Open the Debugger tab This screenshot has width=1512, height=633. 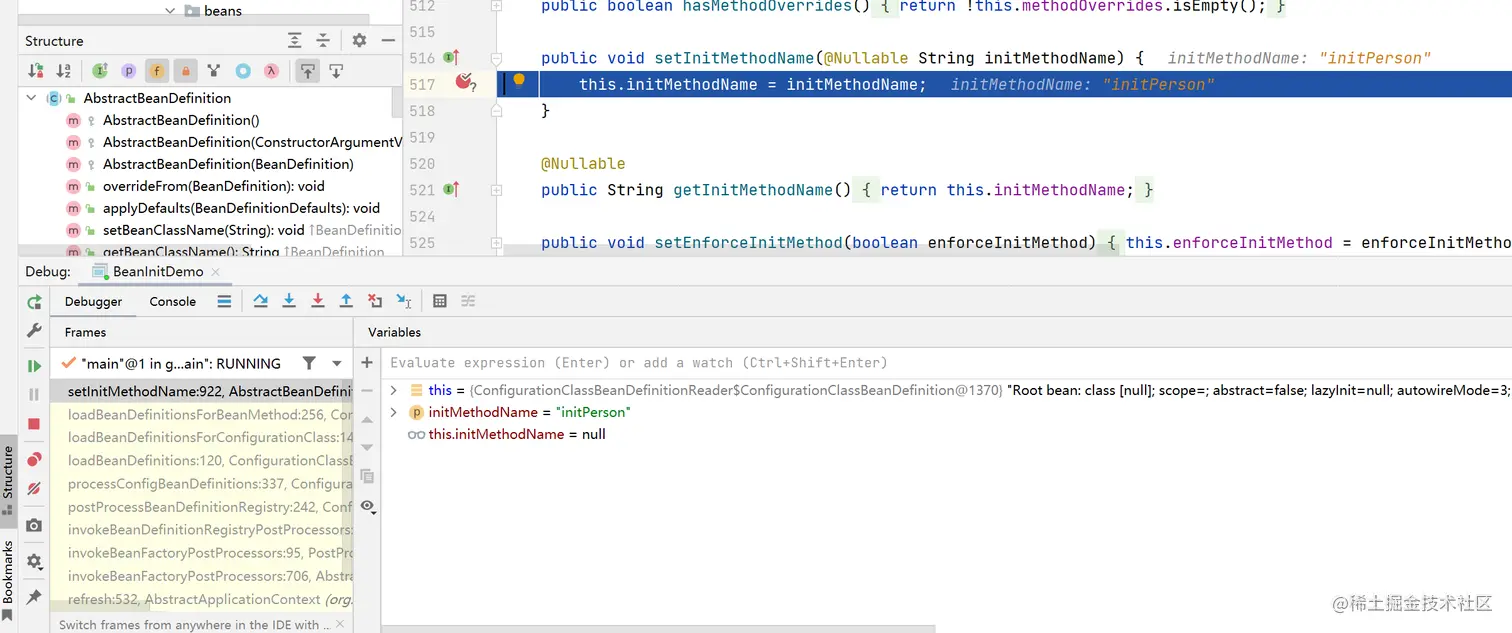pos(93,301)
